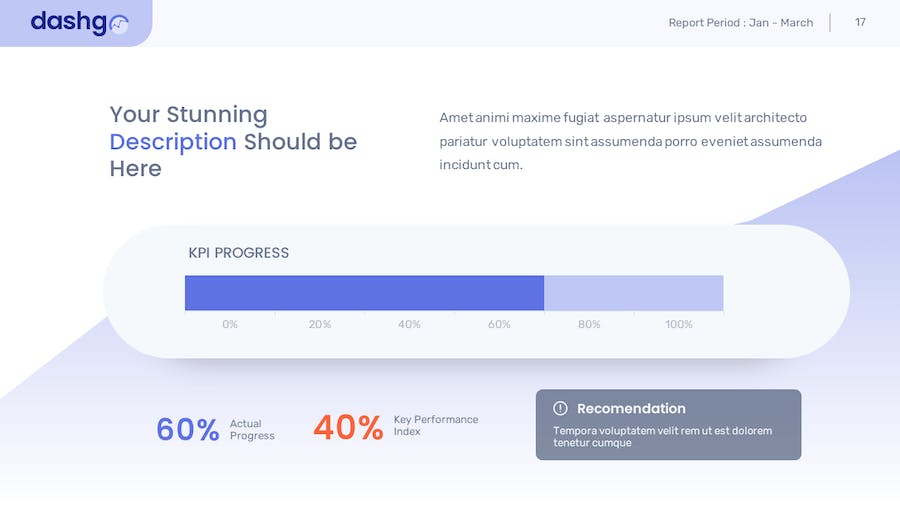Viewport: 900px width, 506px height.
Task: Click the gauge icon in the dashgo logo
Action: pyautogui.click(x=119, y=25)
